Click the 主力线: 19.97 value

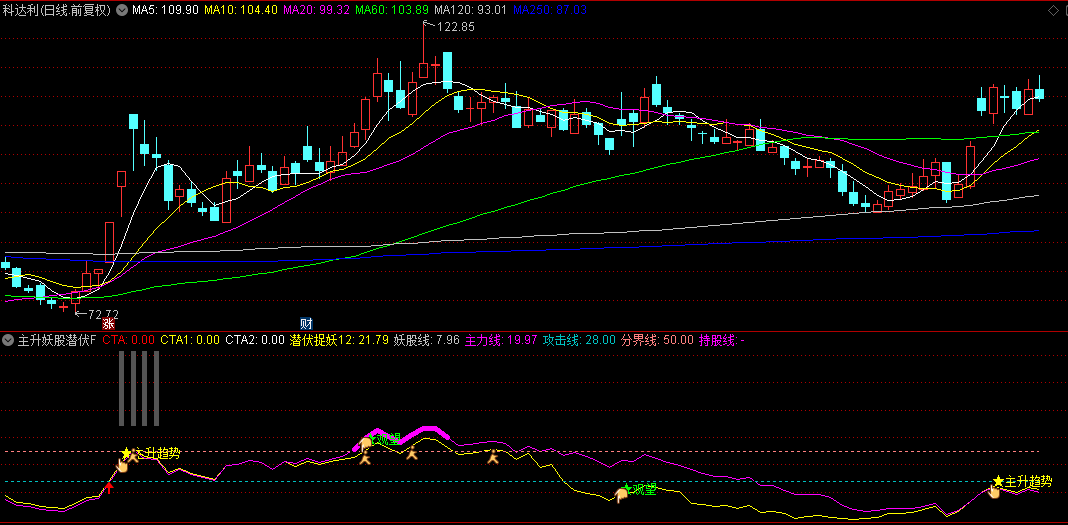click(501, 339)
